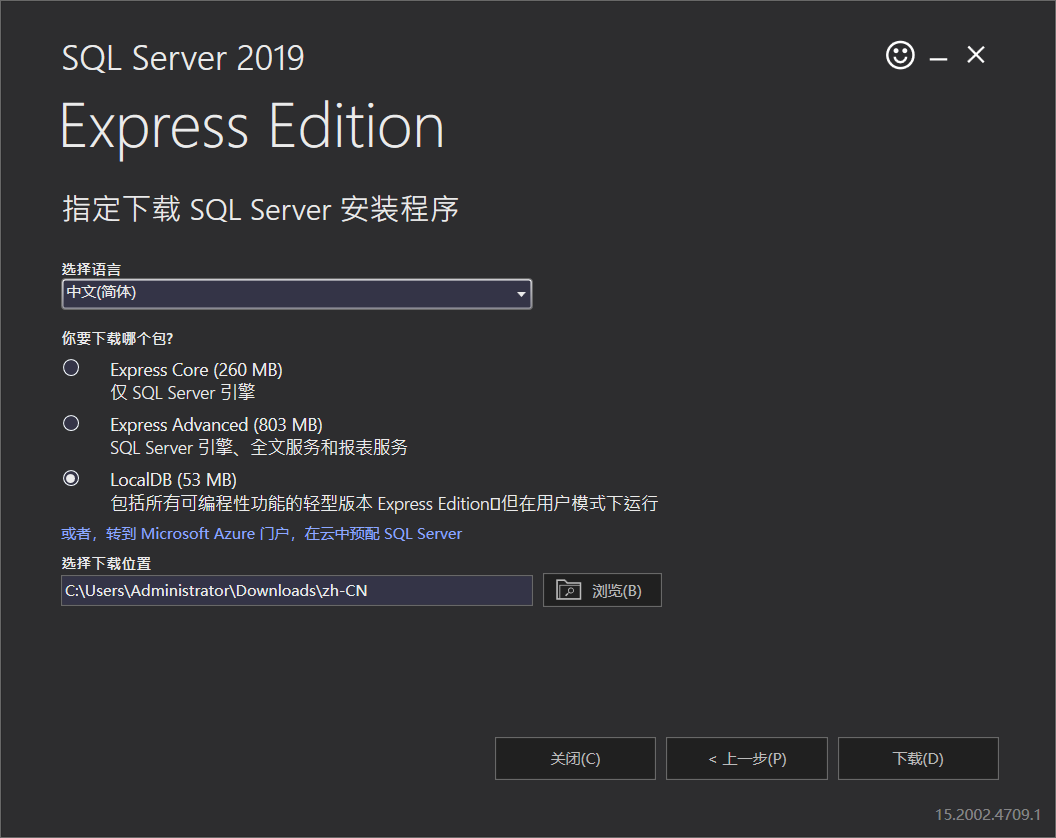Select the Express Core (260 MB) package
Viewport: 1056px width, 838px height.
point(70,367)
